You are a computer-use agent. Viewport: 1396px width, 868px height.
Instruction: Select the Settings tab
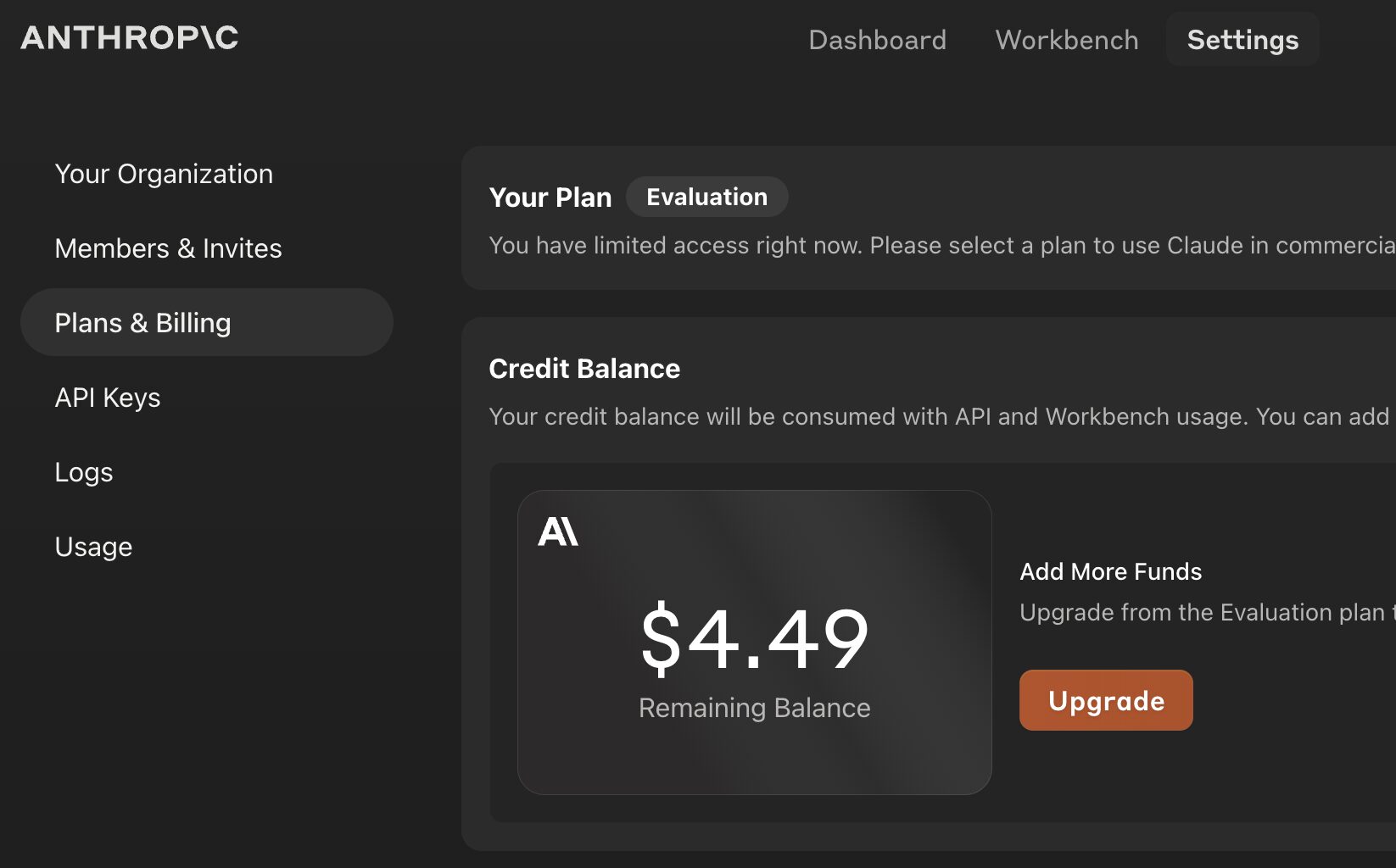tap(1242, 40)
